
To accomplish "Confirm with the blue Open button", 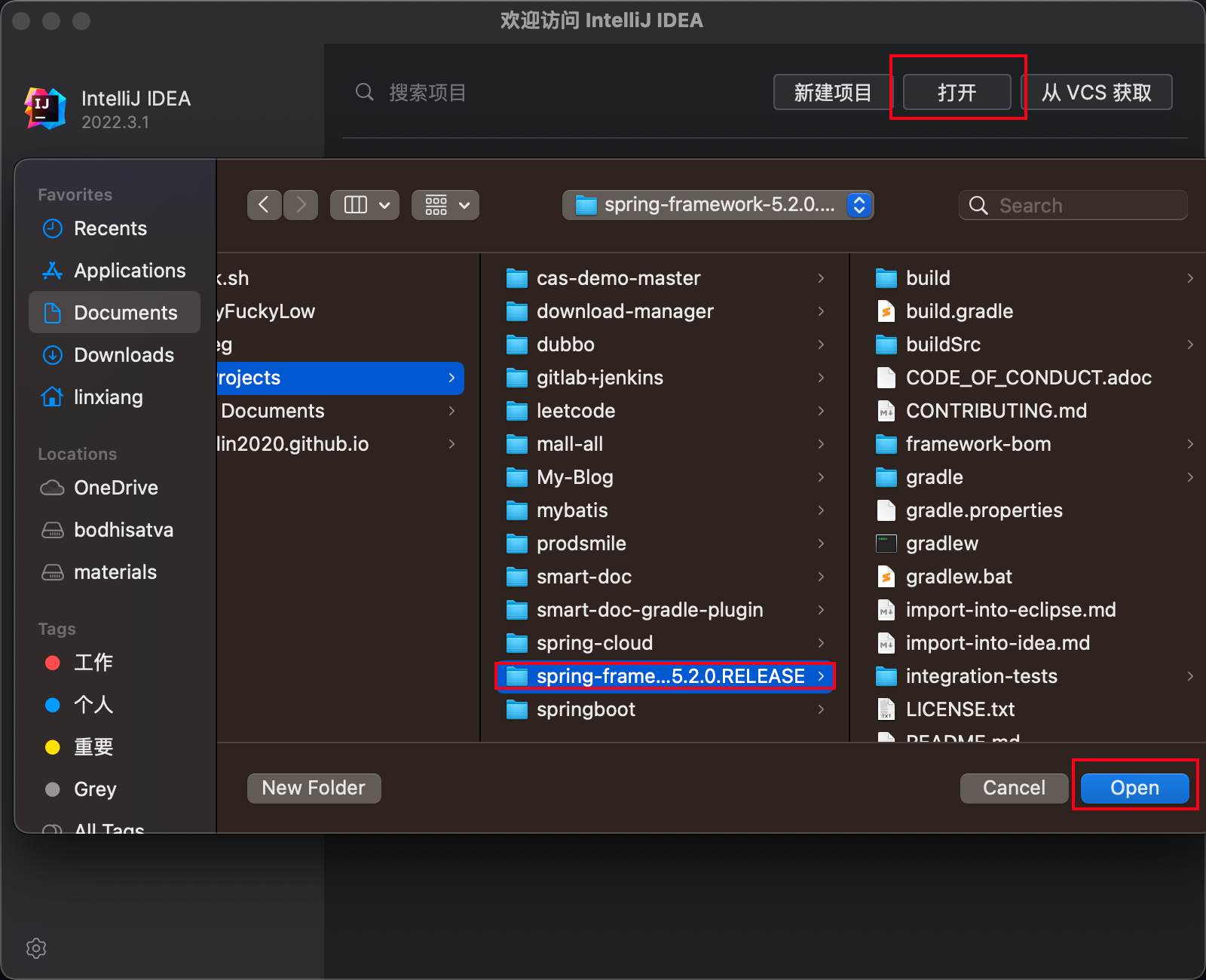I will pos(1134,789).
